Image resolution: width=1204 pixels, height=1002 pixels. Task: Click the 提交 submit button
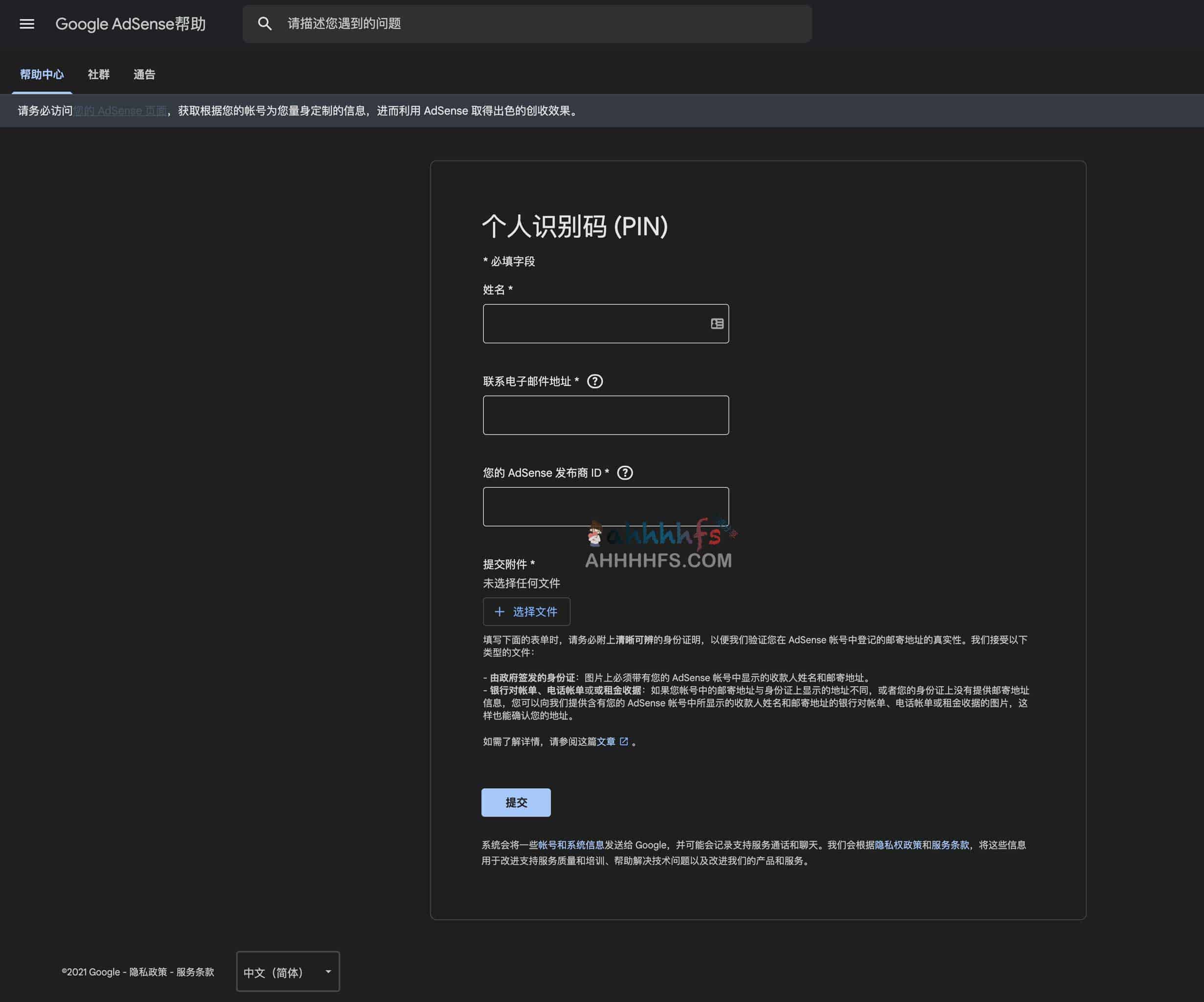pyautogui.click(x=516, y=802)
